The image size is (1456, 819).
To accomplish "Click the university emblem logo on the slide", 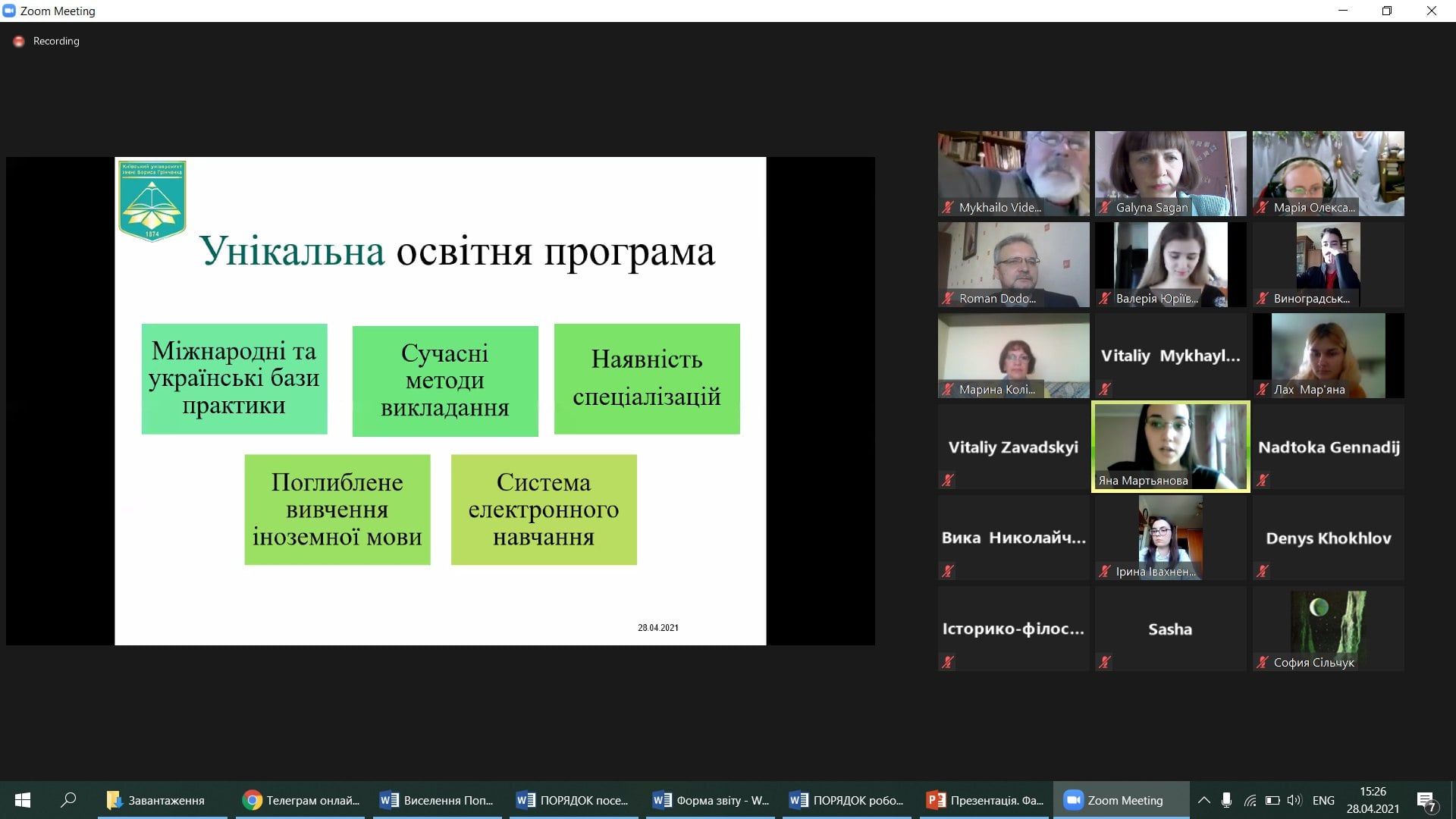I will (x=152, y=201).
